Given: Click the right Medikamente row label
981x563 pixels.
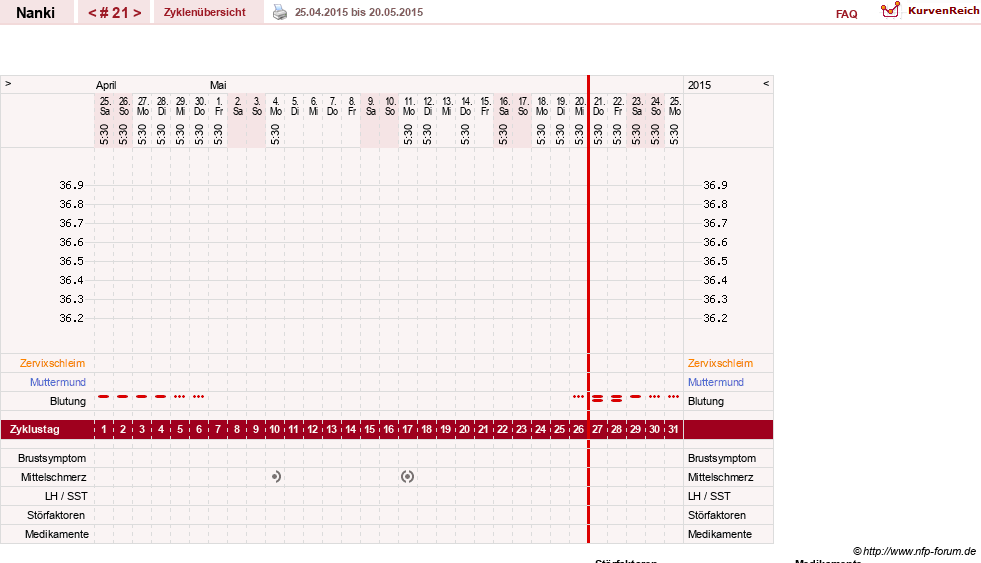Looking at the screenshot, I should pos(720,534).
